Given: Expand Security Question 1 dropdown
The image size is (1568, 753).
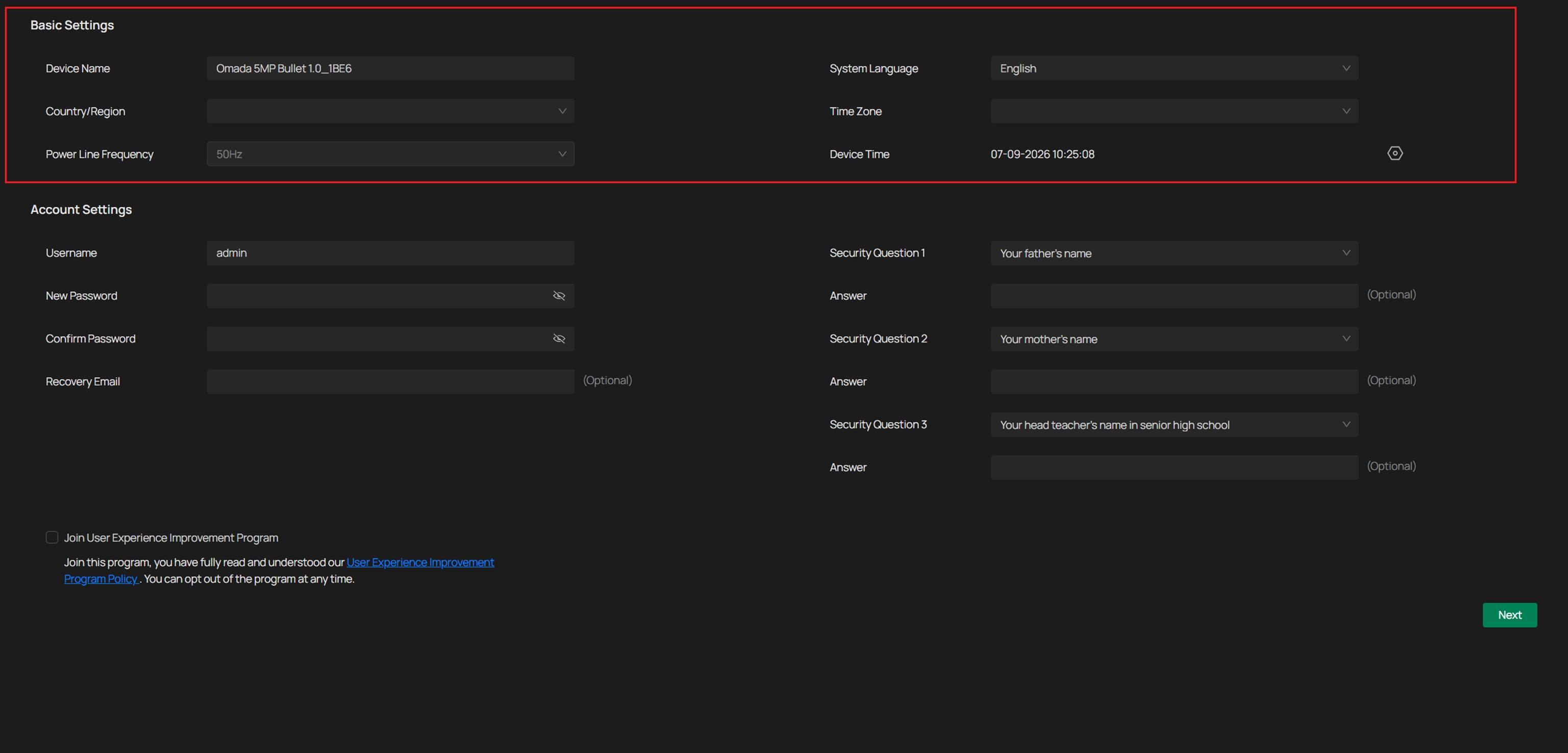Looking at the screenshot, I should pyautogui.click(x=1174, y=253).
